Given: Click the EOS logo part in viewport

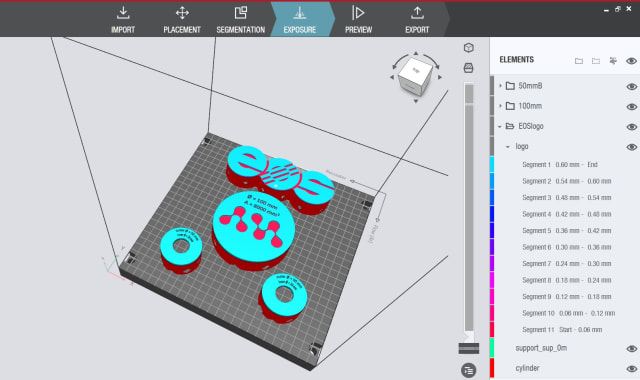Looking at the screenshot, I should coord(280,180).
